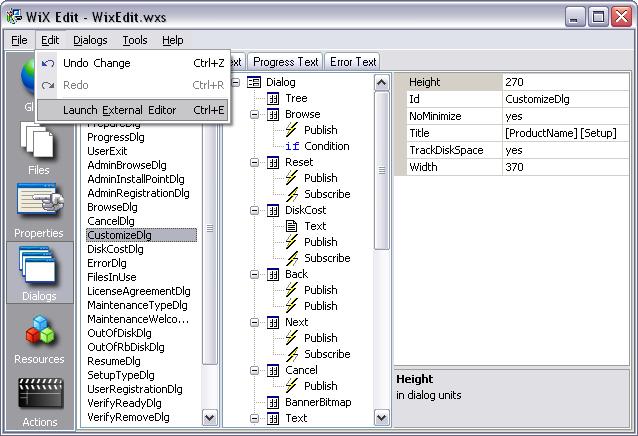Select BrowseDlg in dialog list

112,207
